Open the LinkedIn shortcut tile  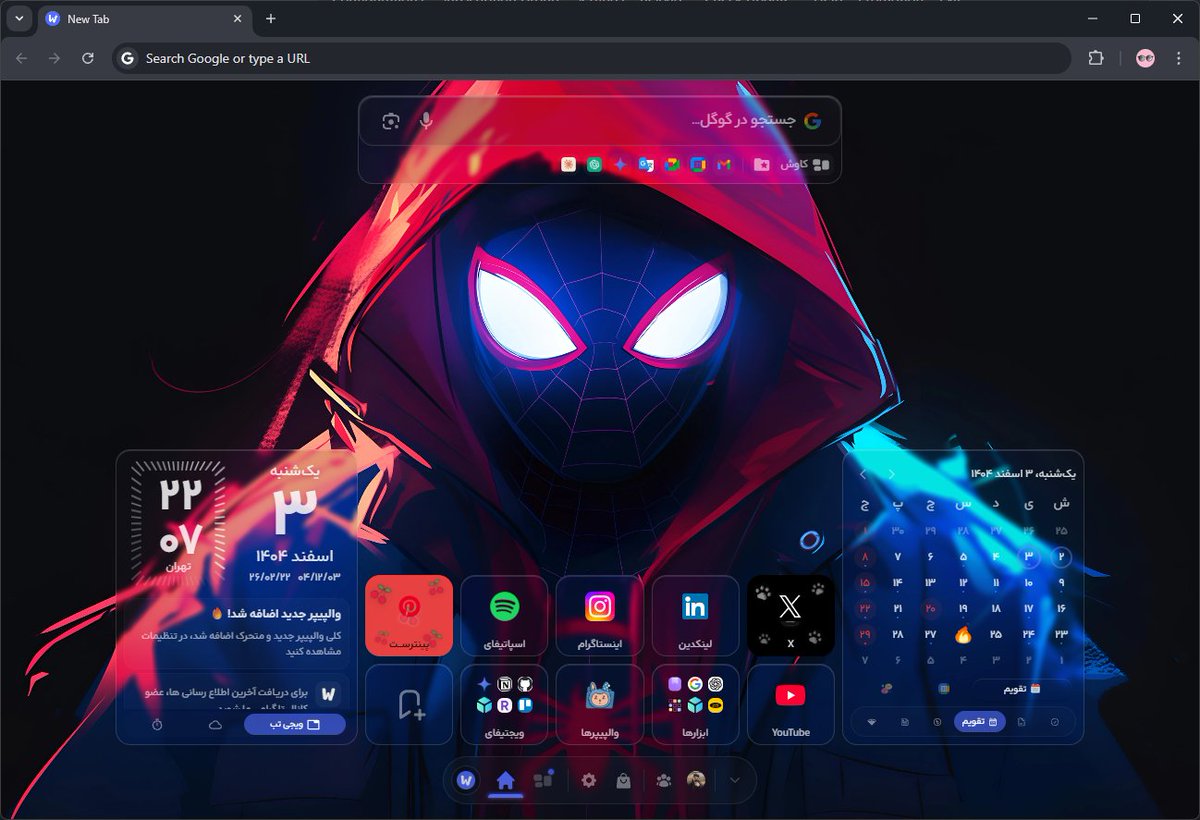coord(695,615)
